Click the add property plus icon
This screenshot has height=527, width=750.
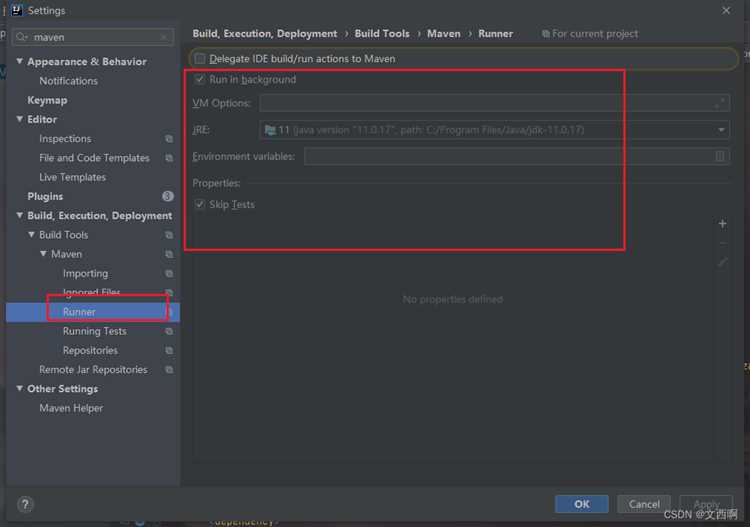[x=722, y=224]
